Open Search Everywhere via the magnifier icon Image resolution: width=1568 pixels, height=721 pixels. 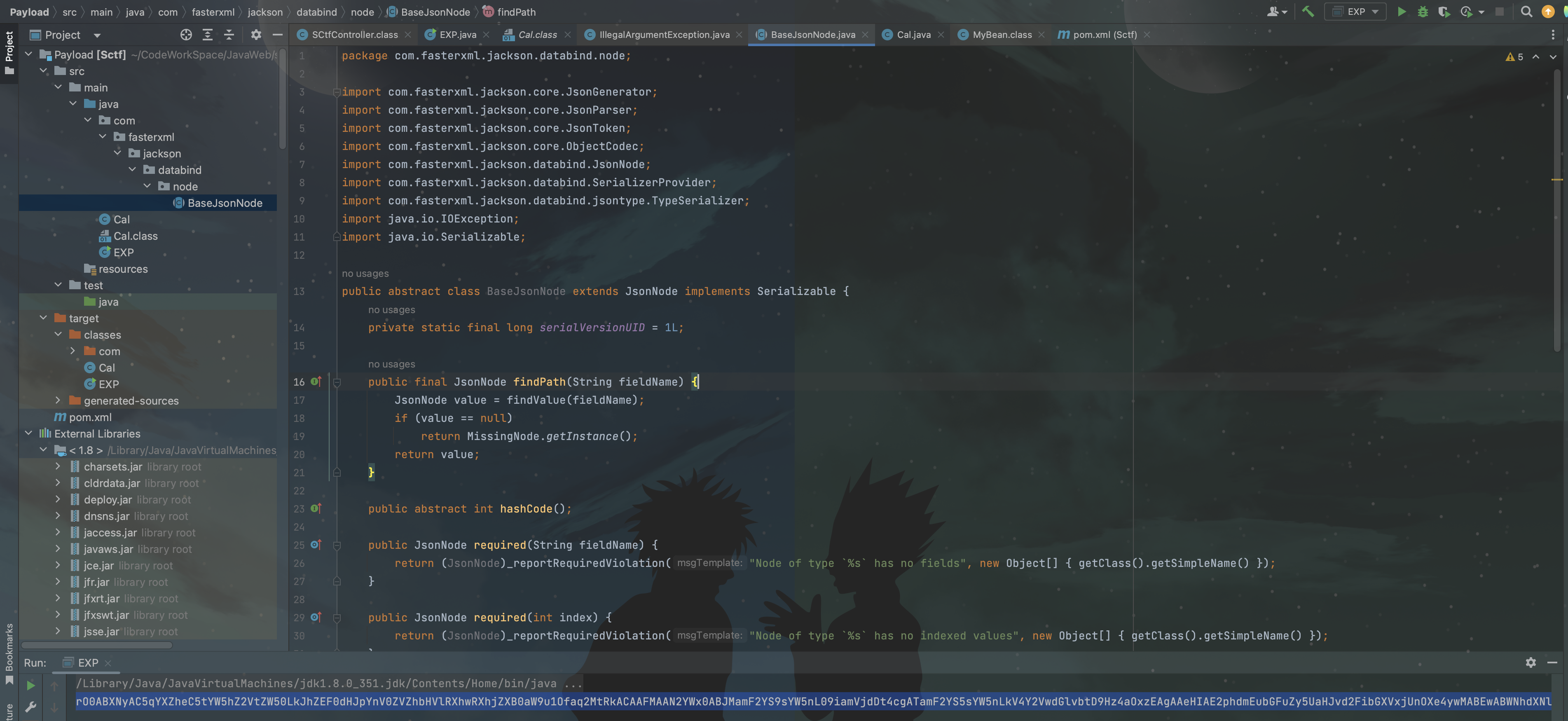(x=1526, y=12)
